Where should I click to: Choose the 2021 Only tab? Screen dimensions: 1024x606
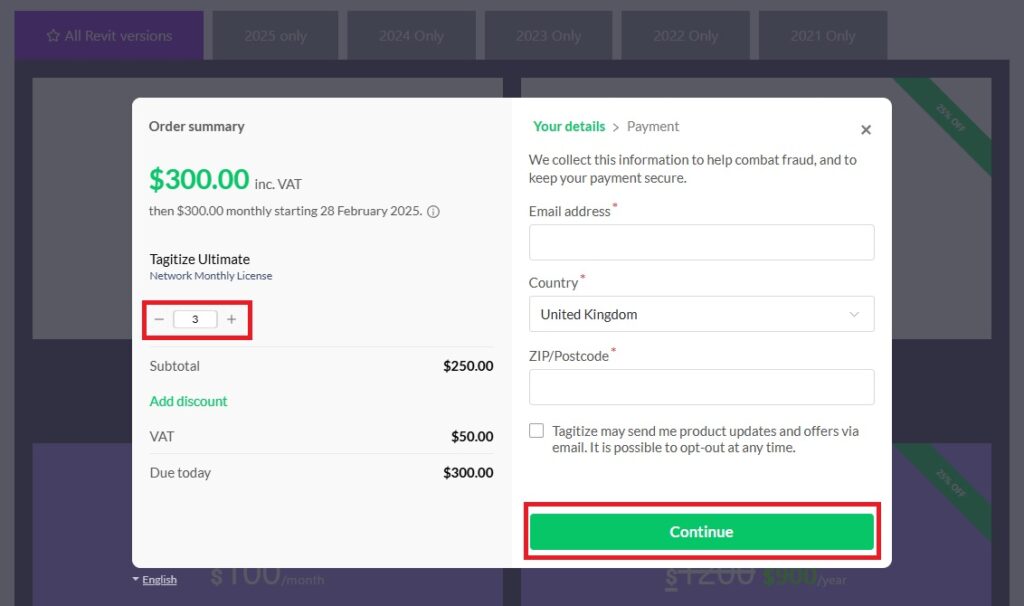click(822, 36)
